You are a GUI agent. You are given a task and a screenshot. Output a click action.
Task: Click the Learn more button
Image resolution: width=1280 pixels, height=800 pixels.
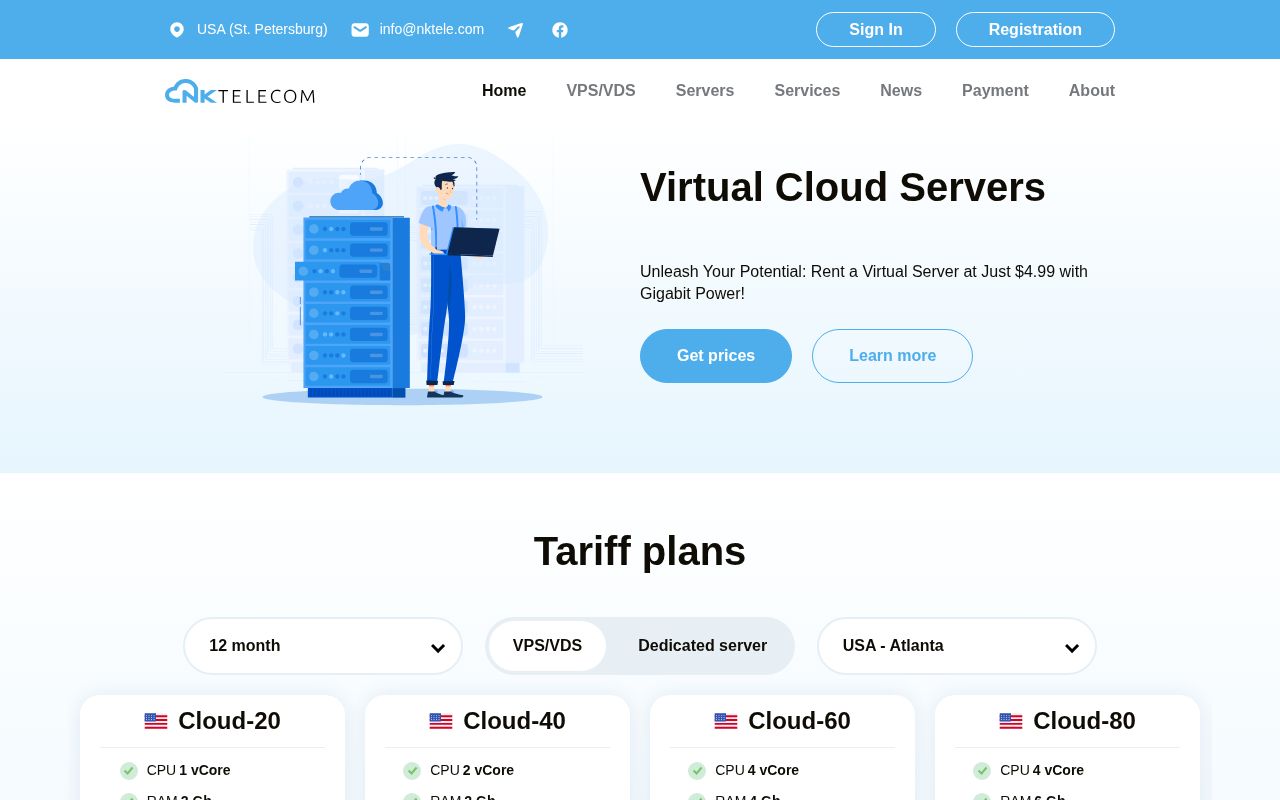(892, 356)
